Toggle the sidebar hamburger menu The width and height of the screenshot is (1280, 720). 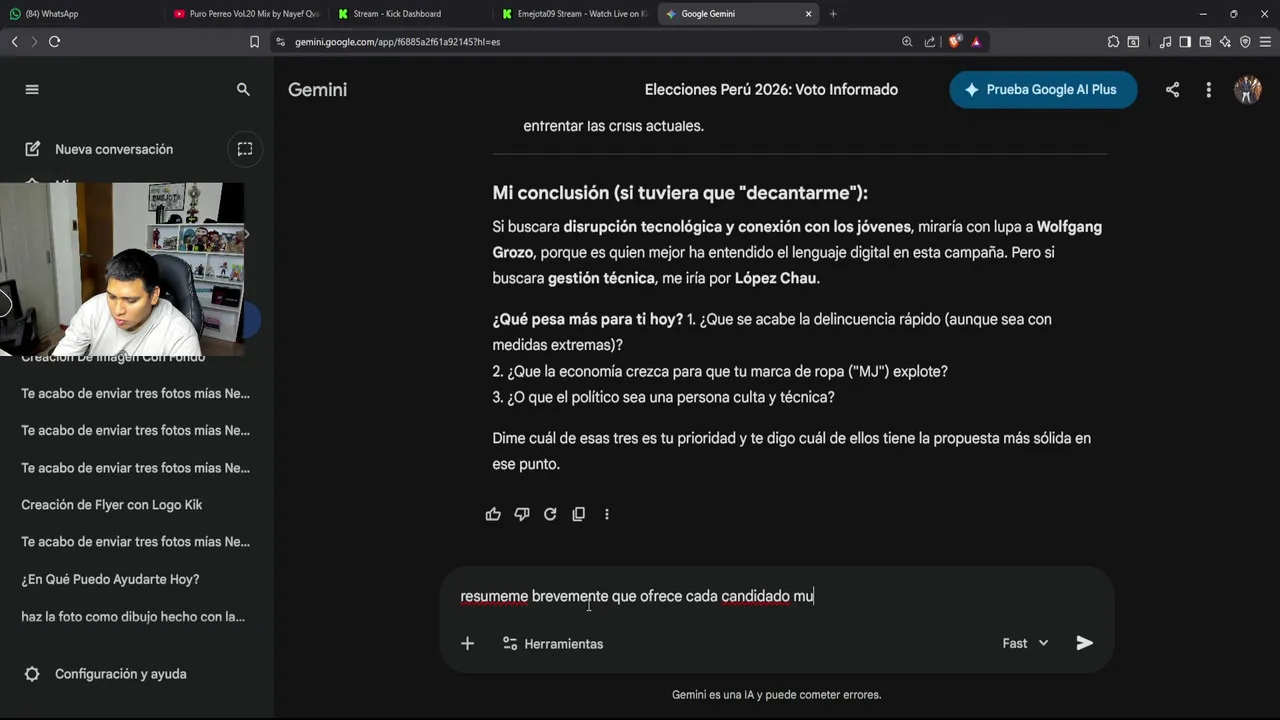pyautogui.click(x=32, y=90)
